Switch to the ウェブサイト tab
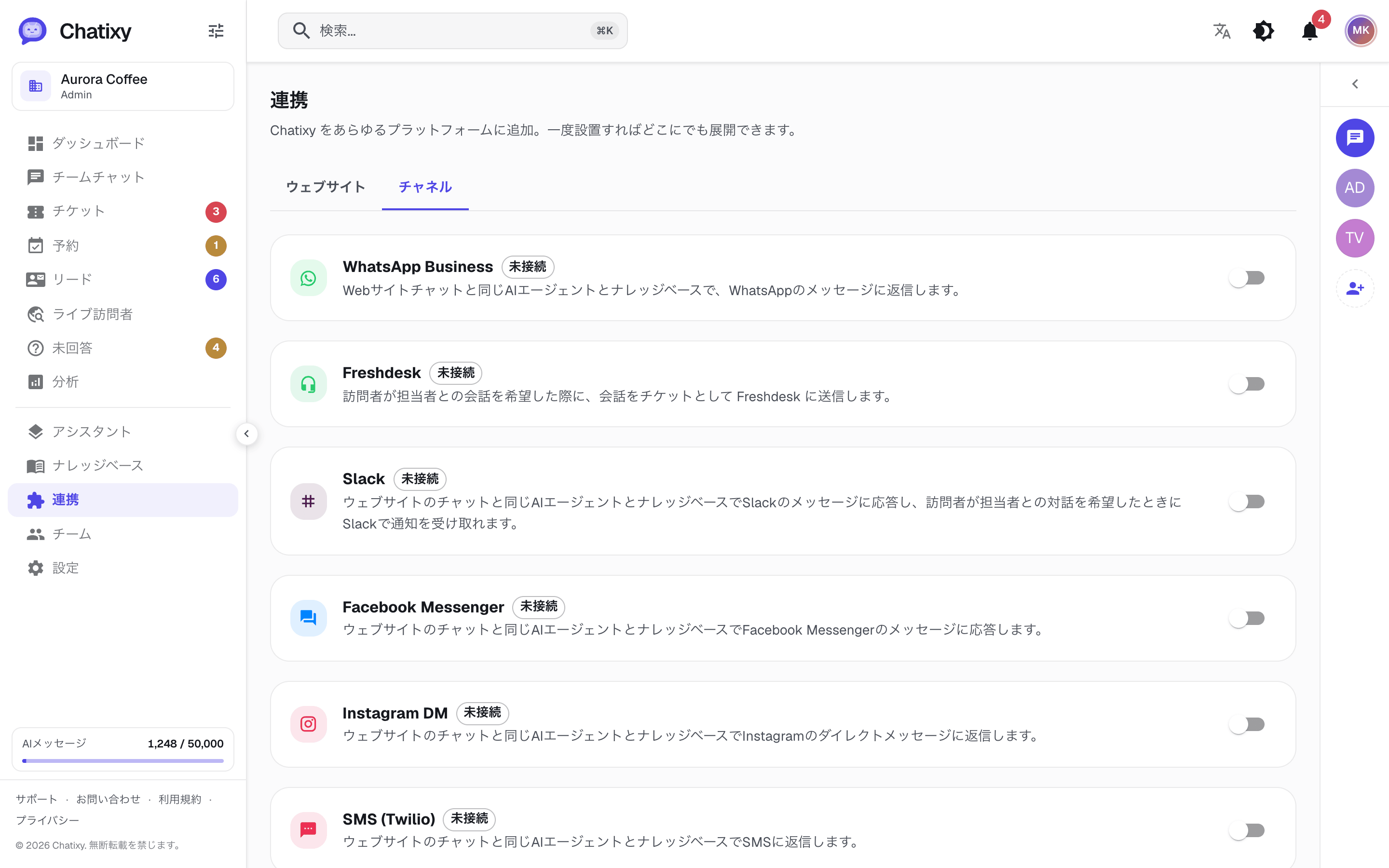Viewport: 1389px width, 868px height. pyautogui.click(x=326, y=187)
